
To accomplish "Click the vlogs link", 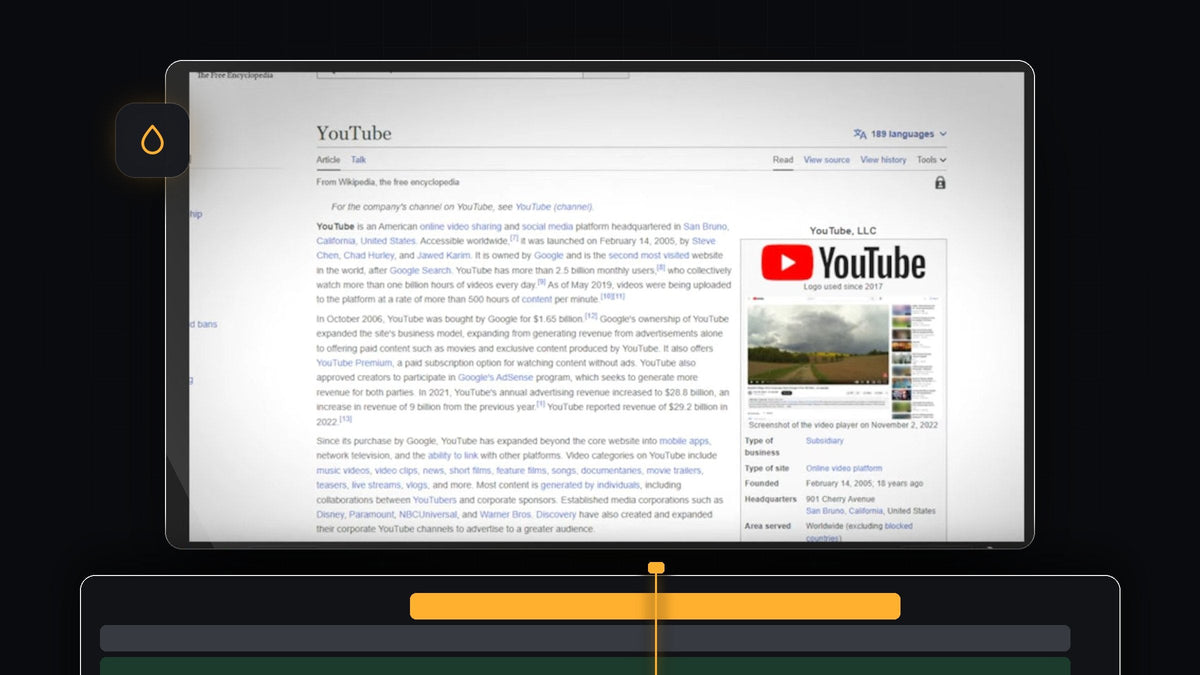I will pos(416,485).
